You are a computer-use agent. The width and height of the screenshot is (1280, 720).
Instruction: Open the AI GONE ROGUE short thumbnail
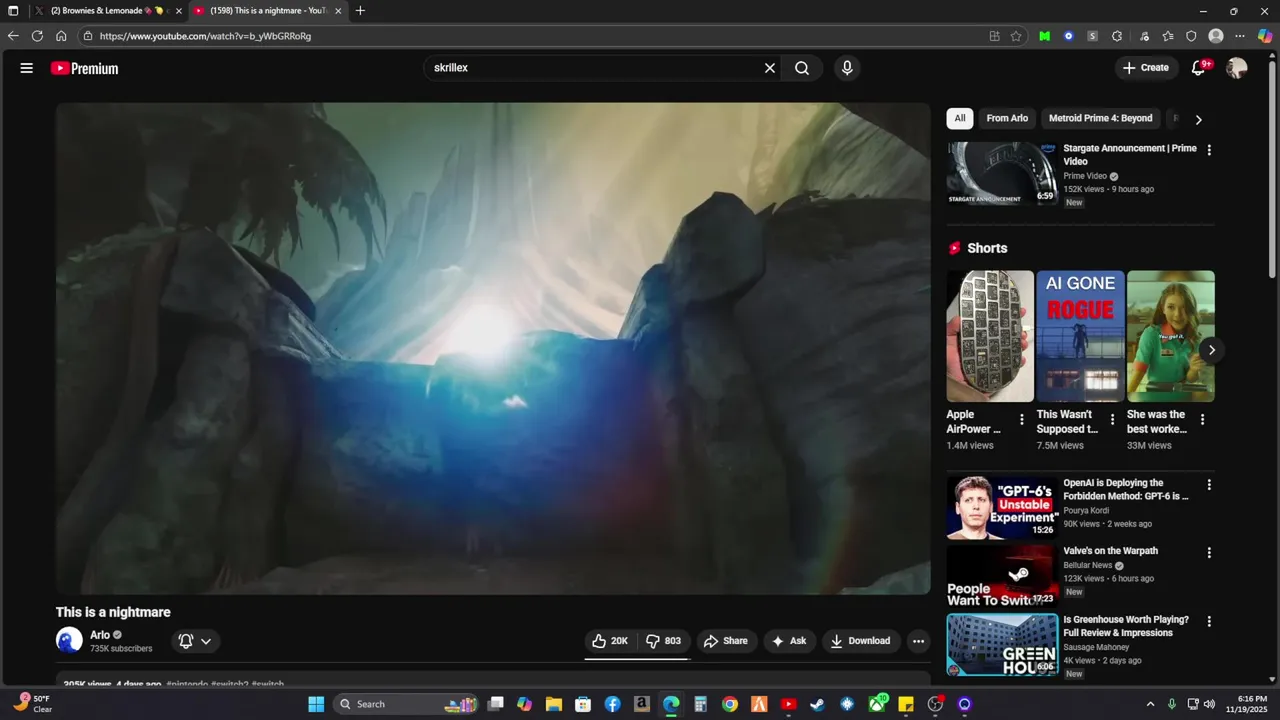[1080, 336]
